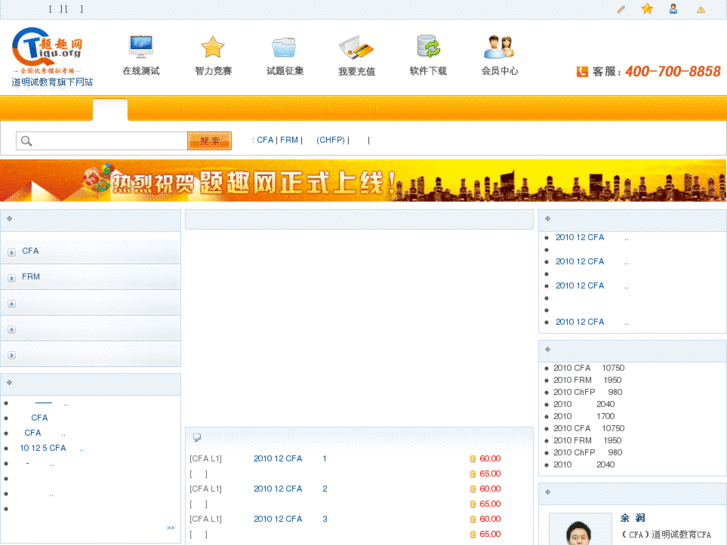This screenshot has height=545, width=727.
Task: Select the highlighted white navigation tab
Action: [110, 110]
